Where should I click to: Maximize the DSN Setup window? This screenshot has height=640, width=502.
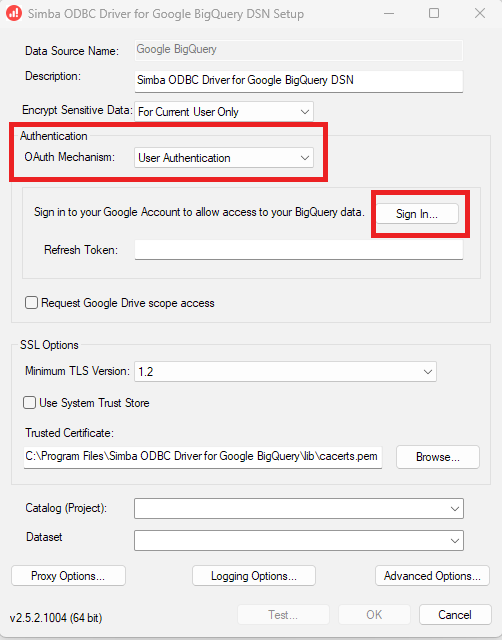point(434,13)
